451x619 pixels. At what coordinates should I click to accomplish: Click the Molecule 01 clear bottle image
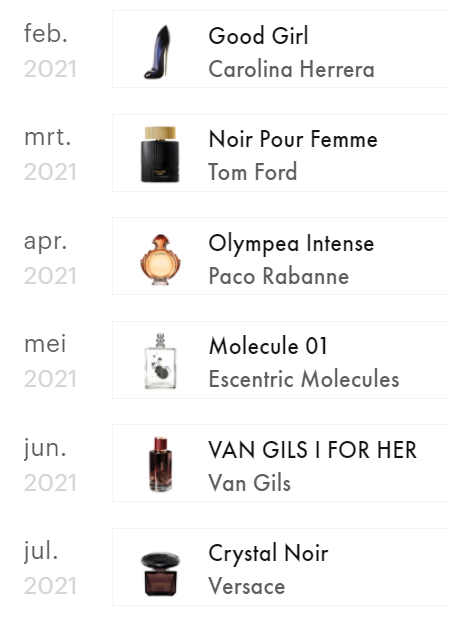coord(160,361)
